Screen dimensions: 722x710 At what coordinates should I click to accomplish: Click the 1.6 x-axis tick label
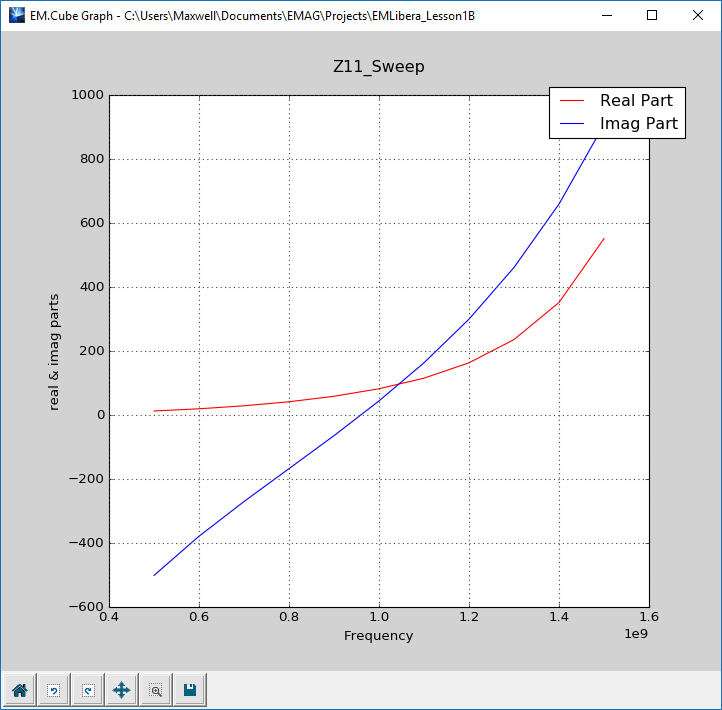point(649,617)
